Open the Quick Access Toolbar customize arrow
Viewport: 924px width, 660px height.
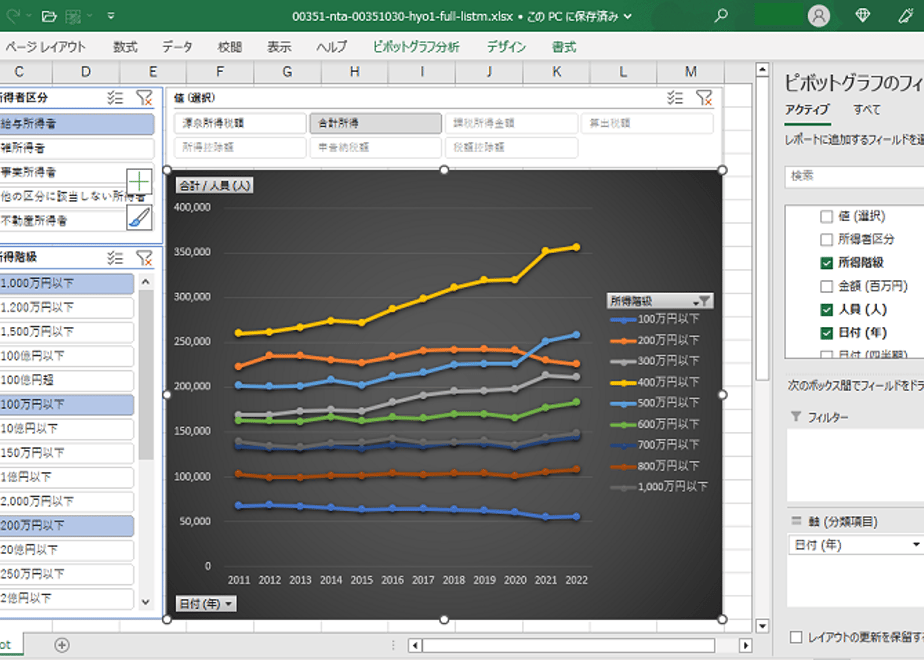pyautogui.click(x=111, y=16)
